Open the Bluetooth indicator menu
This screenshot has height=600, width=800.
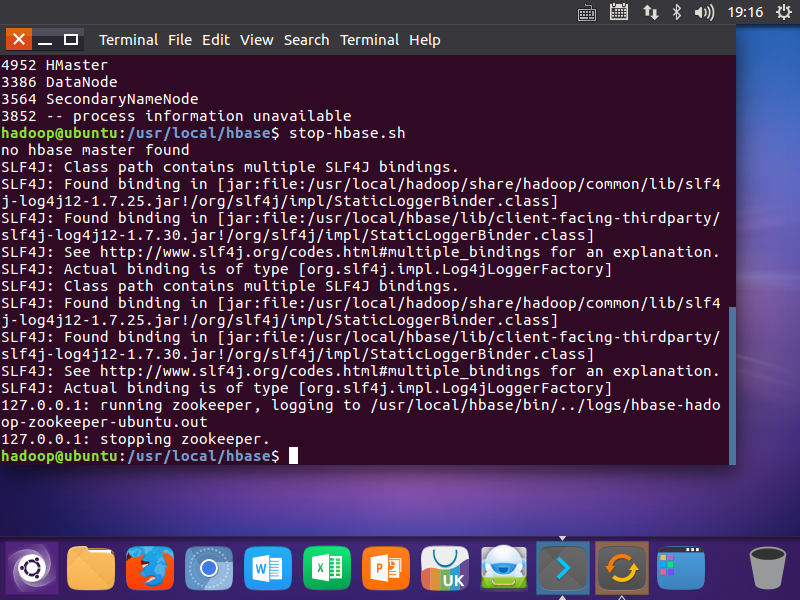click(x=677, y=12)
